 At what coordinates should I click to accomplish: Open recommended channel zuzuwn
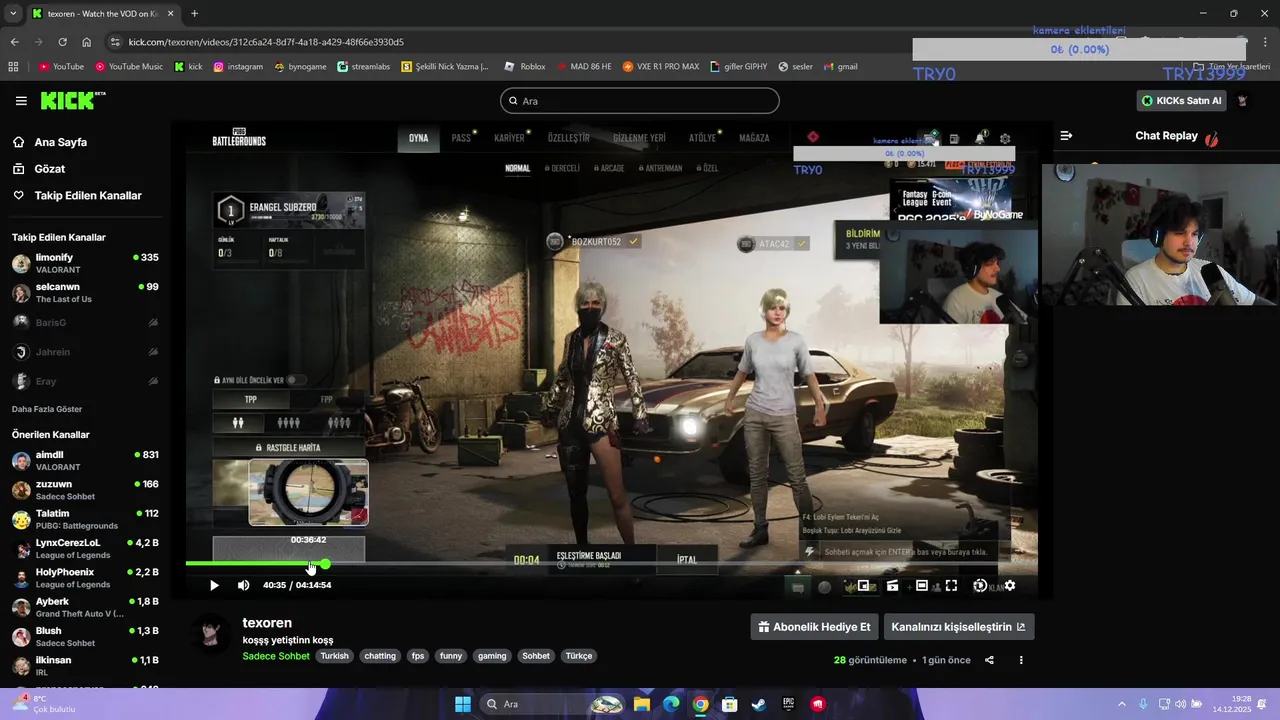click(85, 490)
